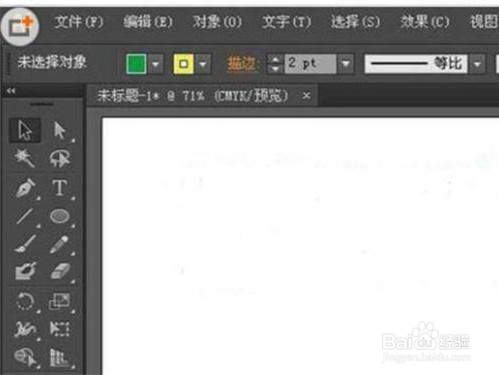Pick the Line Segment tool
499x375 pixels.
pyautogui.click(x=25, y=217)
